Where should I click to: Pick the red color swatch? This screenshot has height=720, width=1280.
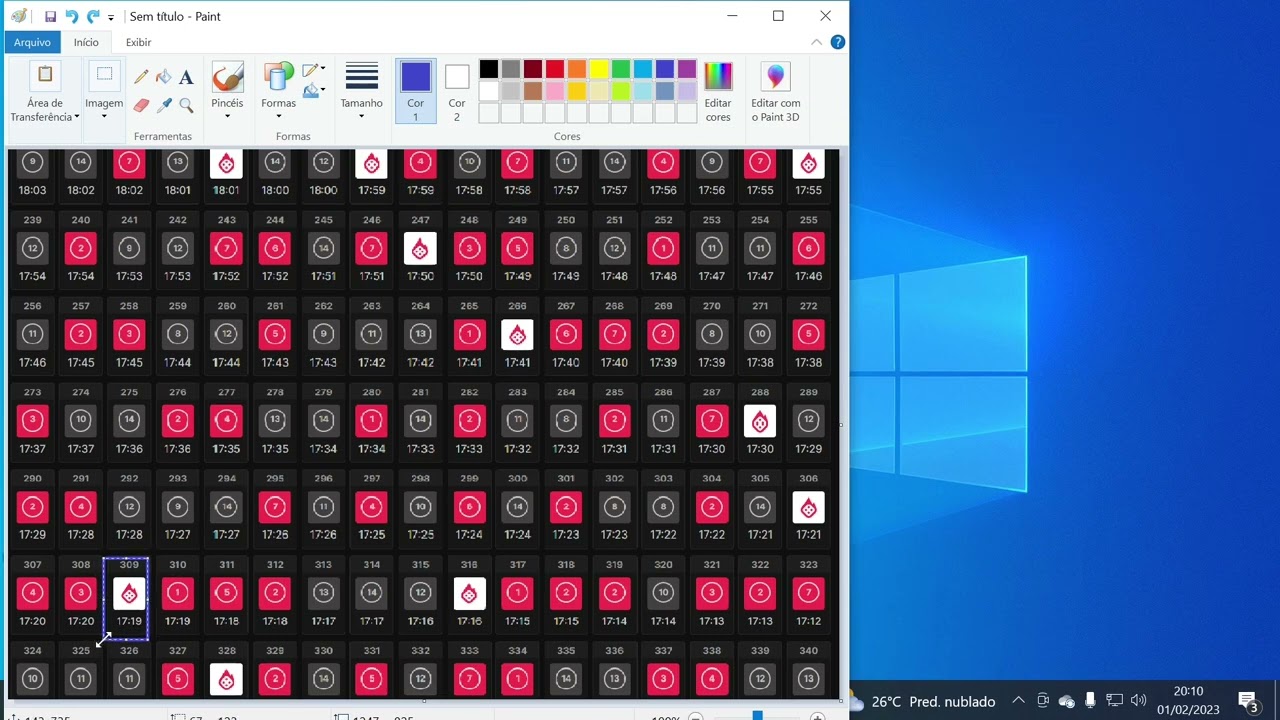tap(554, 69)
